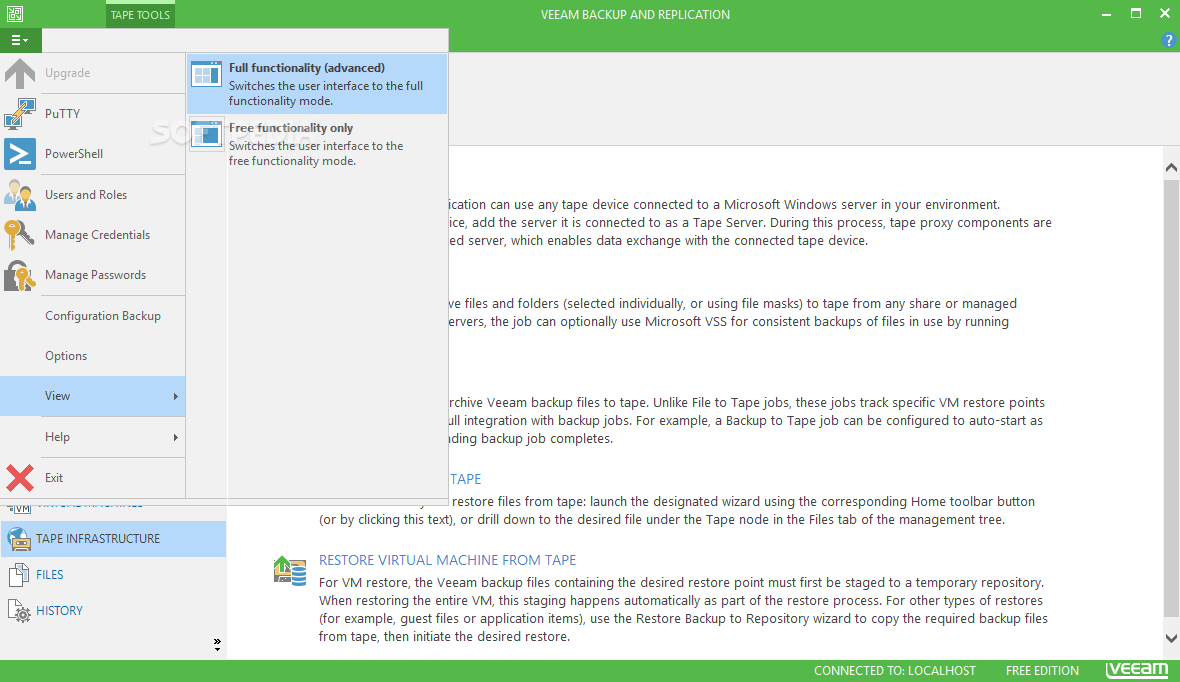Select PowerShell menu entry
1180x682 pixels.
coord(93,154)
